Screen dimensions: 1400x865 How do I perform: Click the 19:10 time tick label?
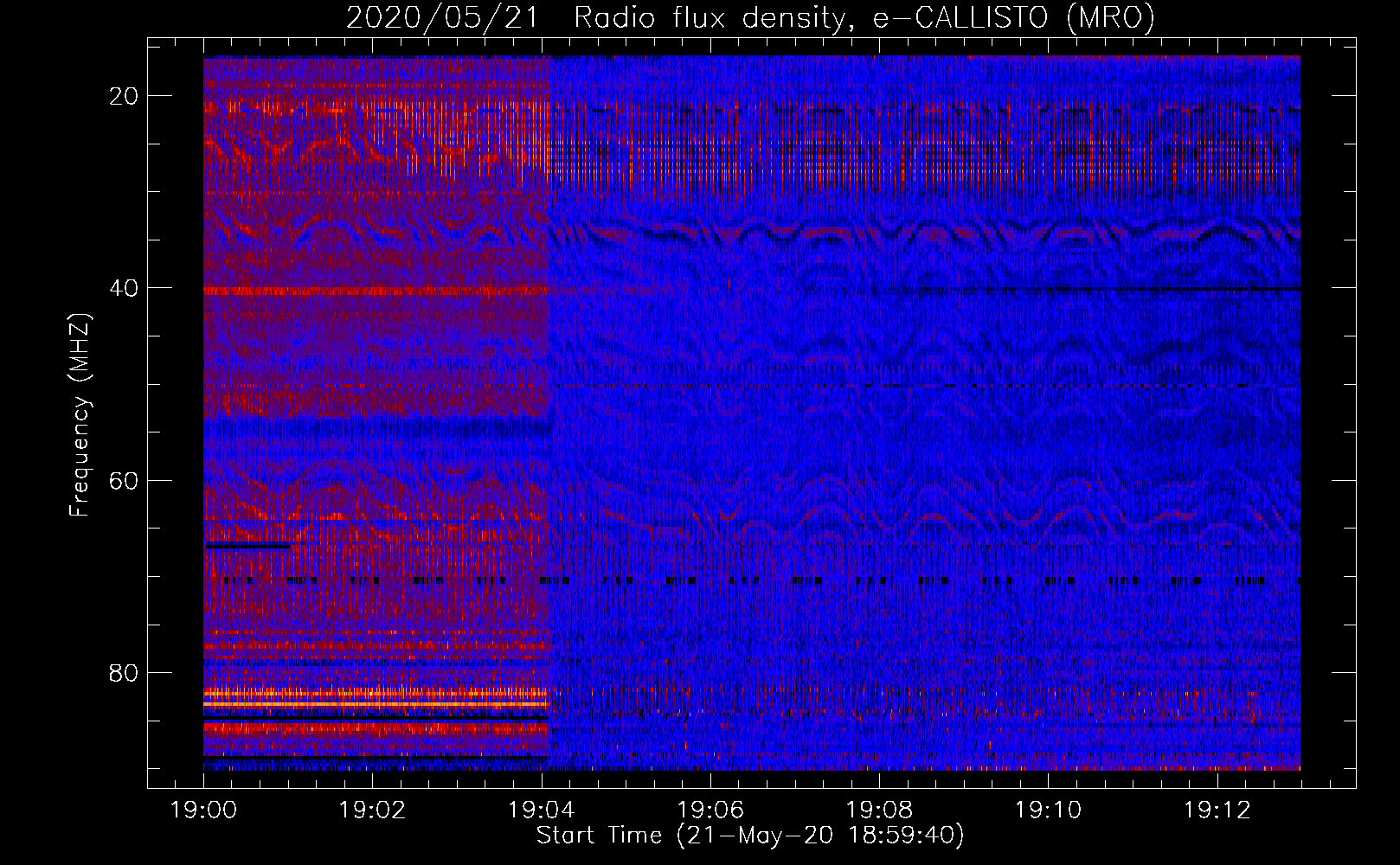pos(1048,811)
